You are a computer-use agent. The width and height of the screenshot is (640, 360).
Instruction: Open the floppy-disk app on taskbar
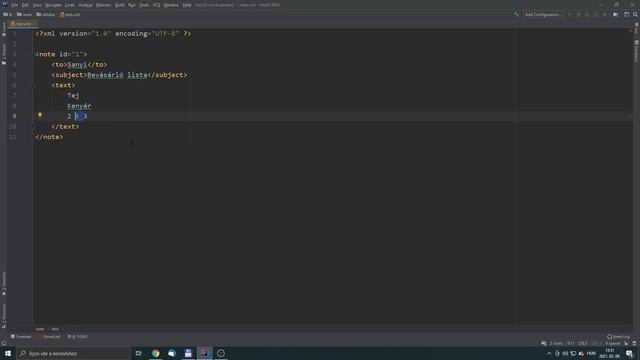click(188, 353)
